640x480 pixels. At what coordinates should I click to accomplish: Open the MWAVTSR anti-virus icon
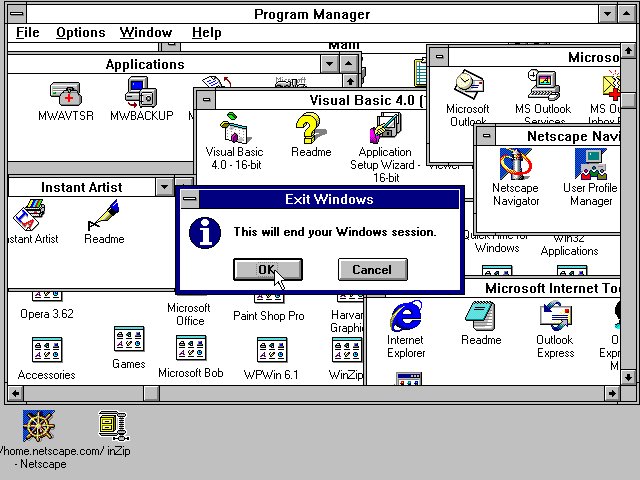[66, 93]
